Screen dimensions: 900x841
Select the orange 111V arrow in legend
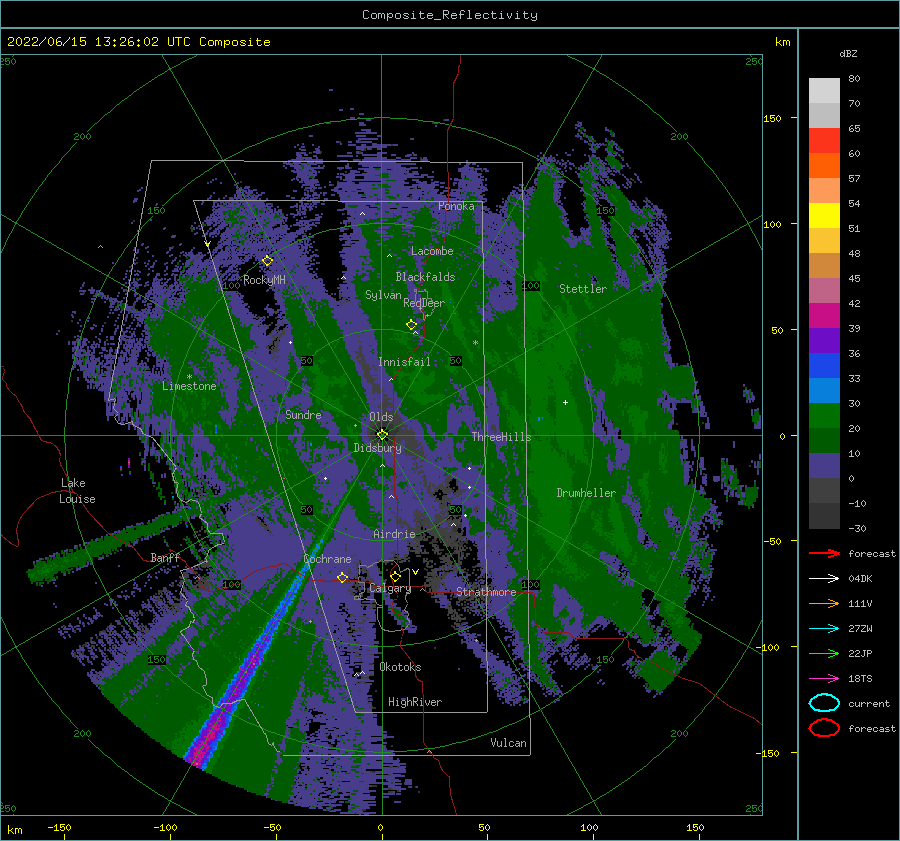coord(824,603)
